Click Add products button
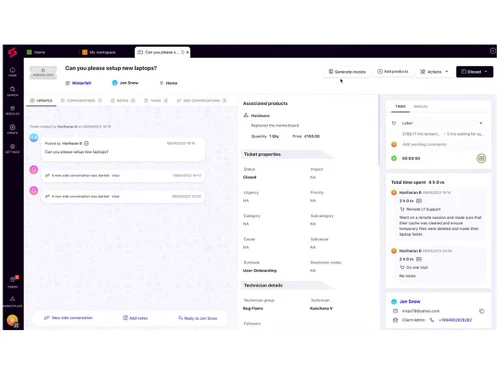 point(393,72)
